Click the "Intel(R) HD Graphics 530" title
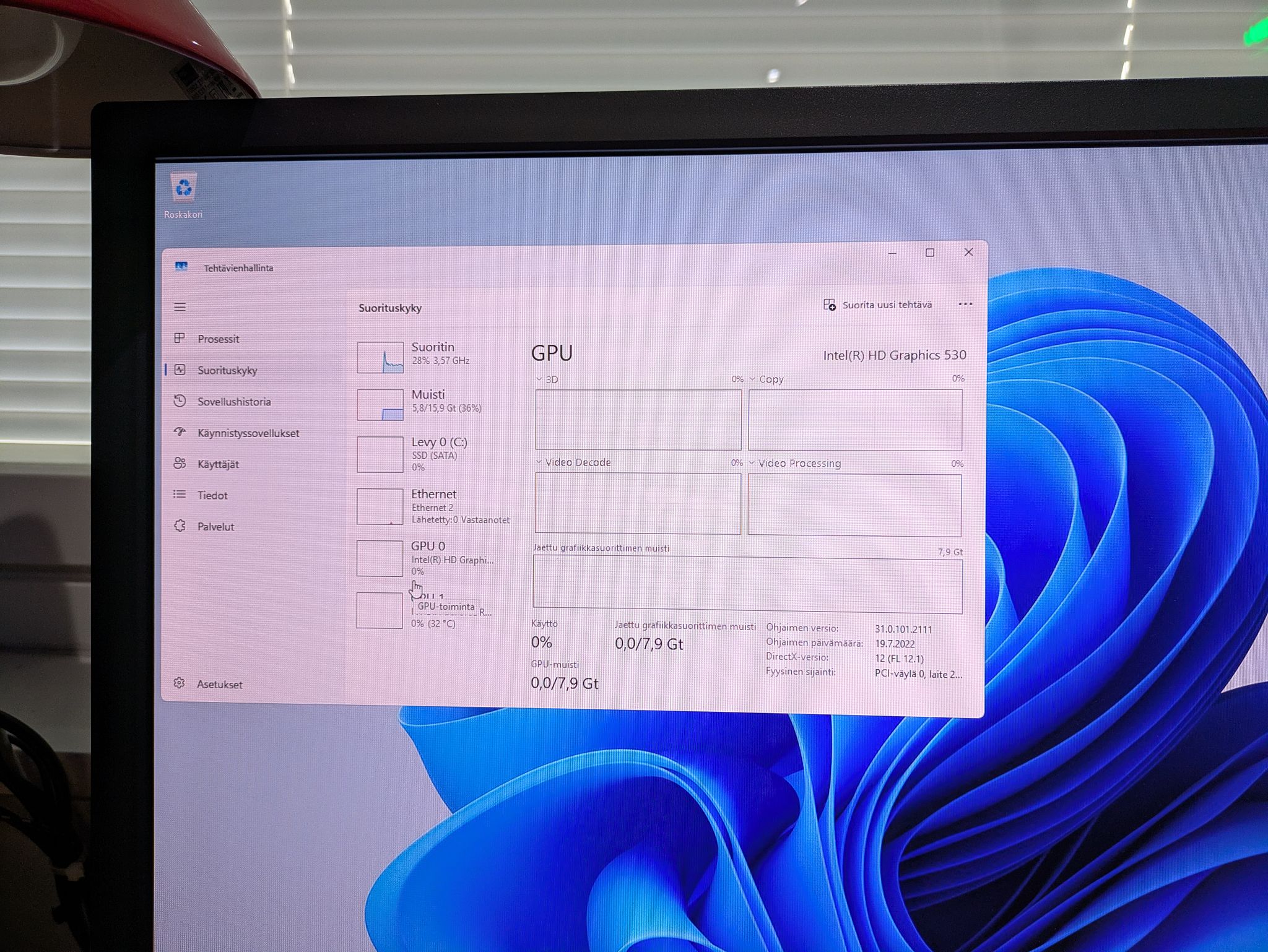This screenshot has width=1268, height=952. [894, 355]
